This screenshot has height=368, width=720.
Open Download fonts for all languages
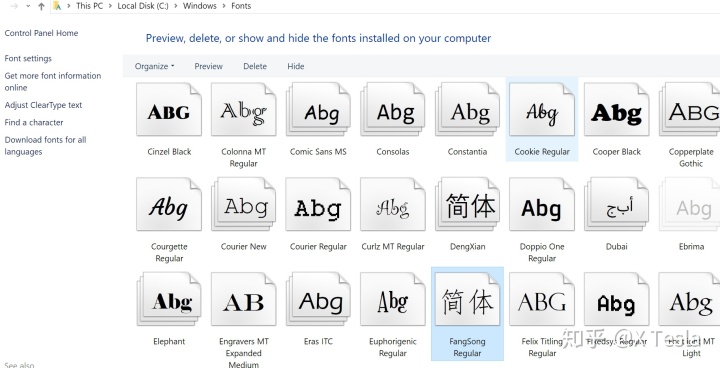(x=45, y=146)
